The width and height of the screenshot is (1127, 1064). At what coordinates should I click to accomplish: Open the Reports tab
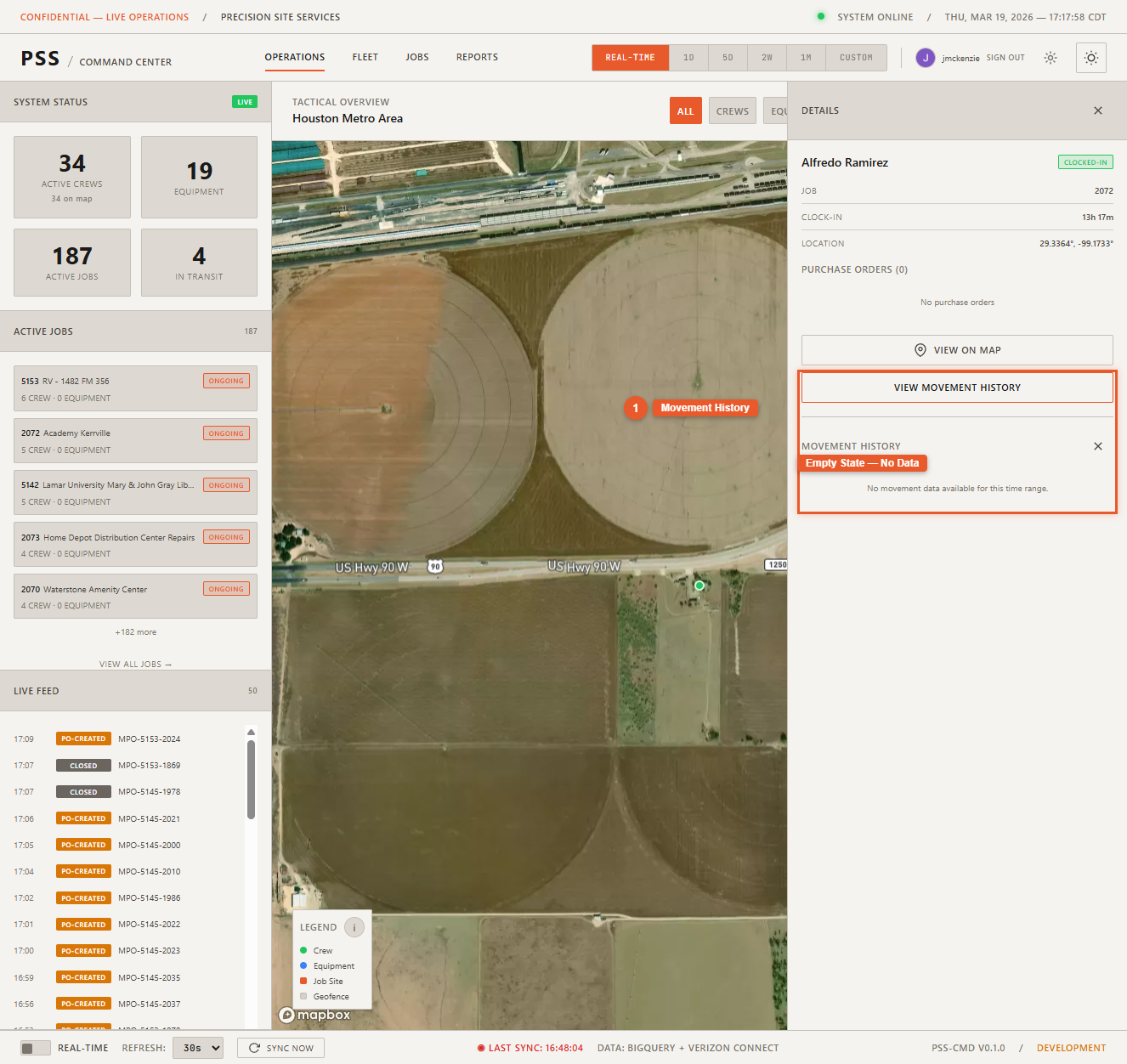pyautogui.click(x=476, y=58)
